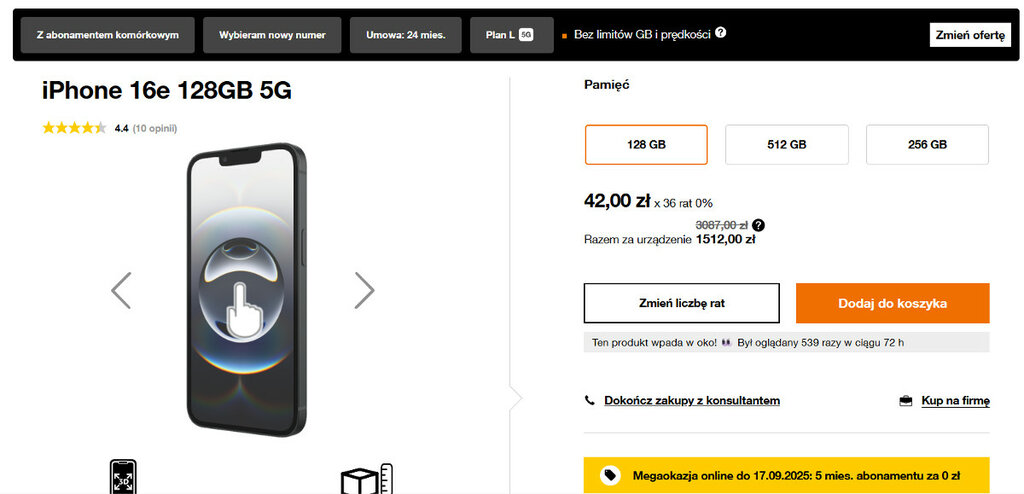This screenshot has height=494, width=1024.
Task: Click Zmień liczbę rat button
Action: click(681, 303)
